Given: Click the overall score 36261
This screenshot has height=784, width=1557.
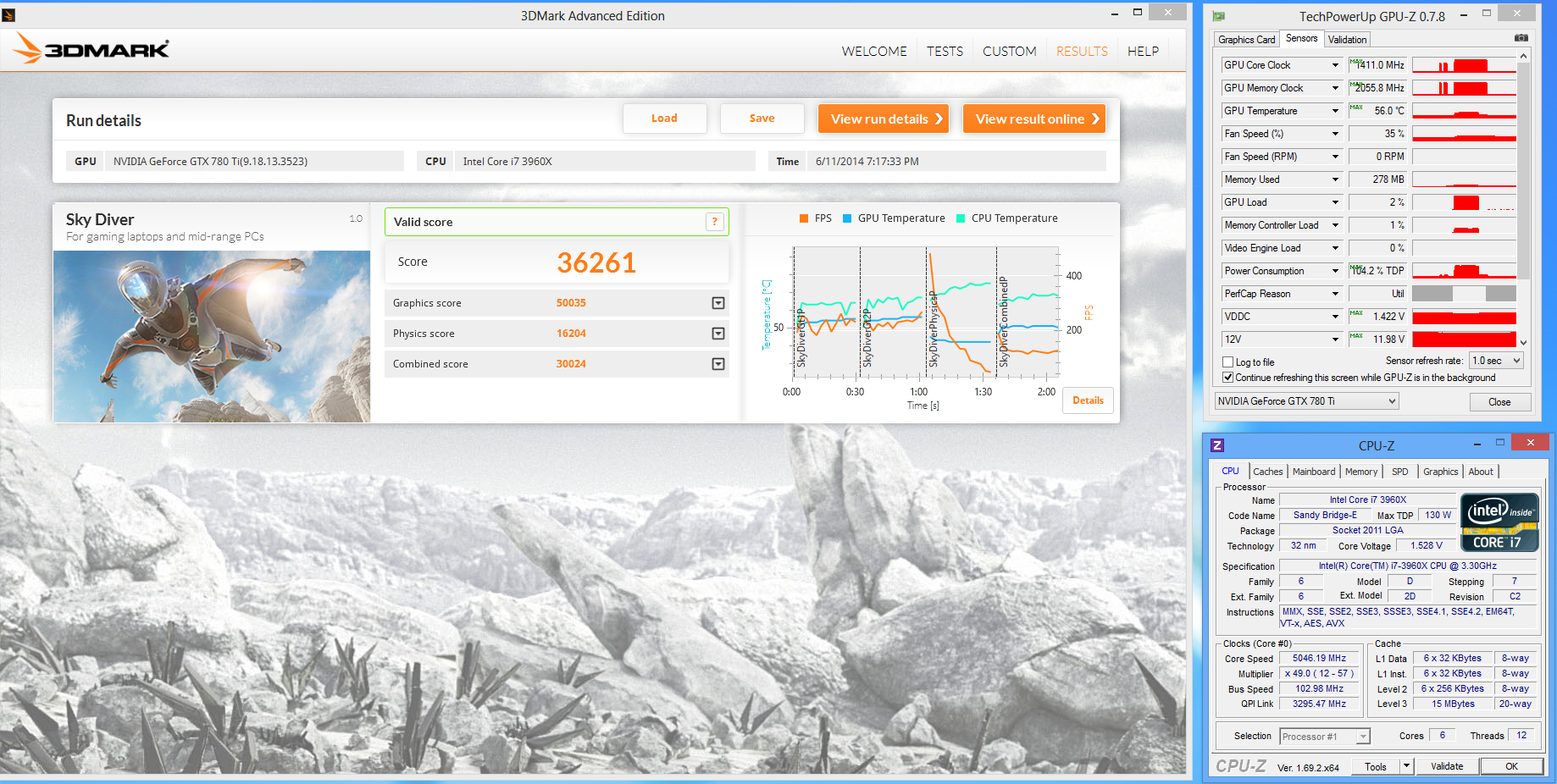Looking at the screenshot, I should tap(596, 262).
